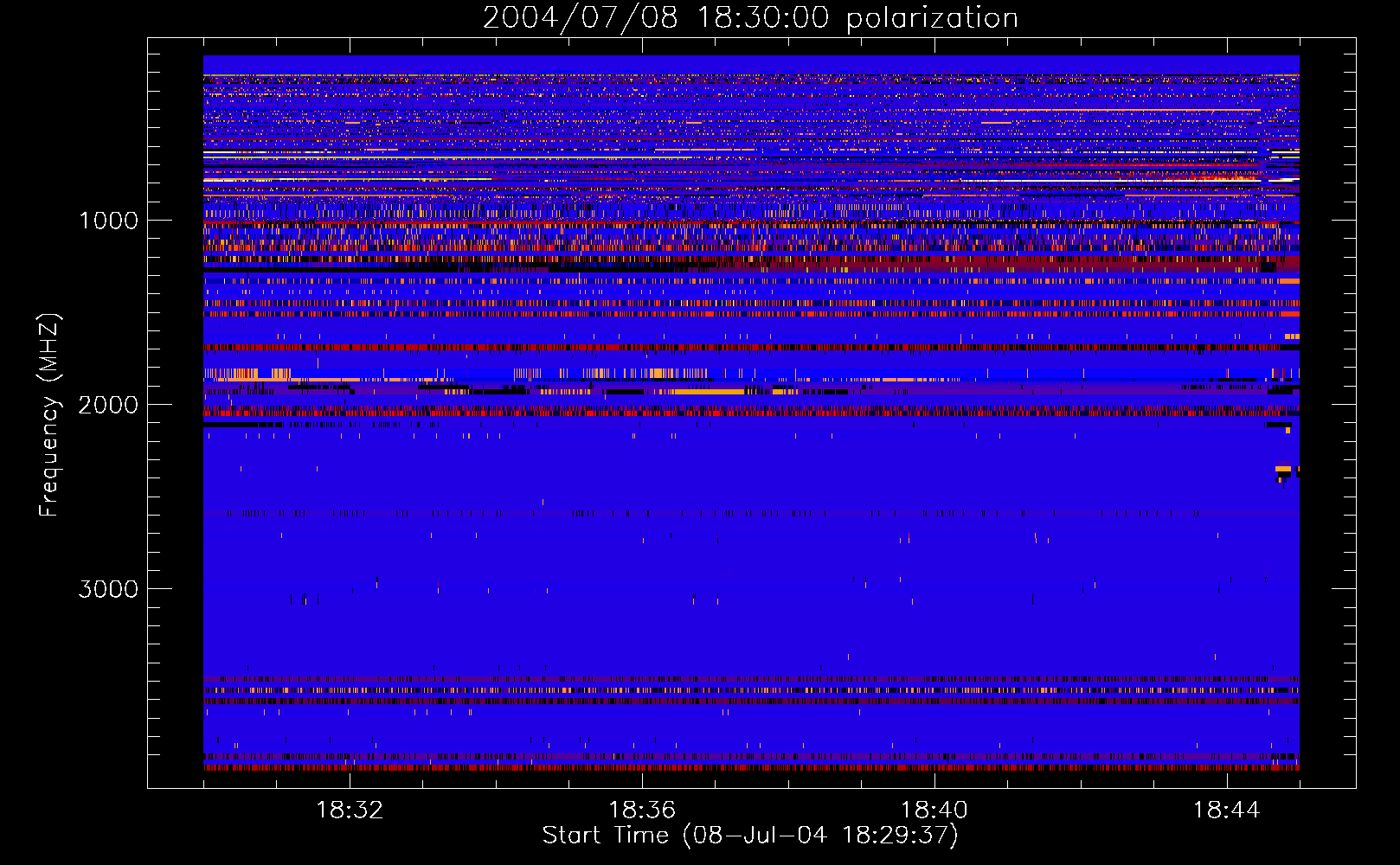
Task: Select the 2000 frequency tick label
Action: pyautogui.click(x=108, y=405)
